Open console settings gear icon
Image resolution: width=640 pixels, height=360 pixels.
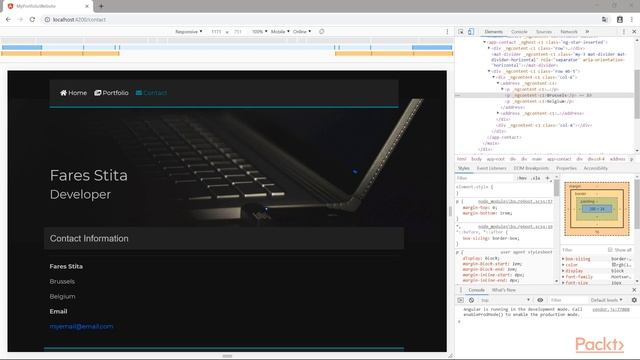634,300
